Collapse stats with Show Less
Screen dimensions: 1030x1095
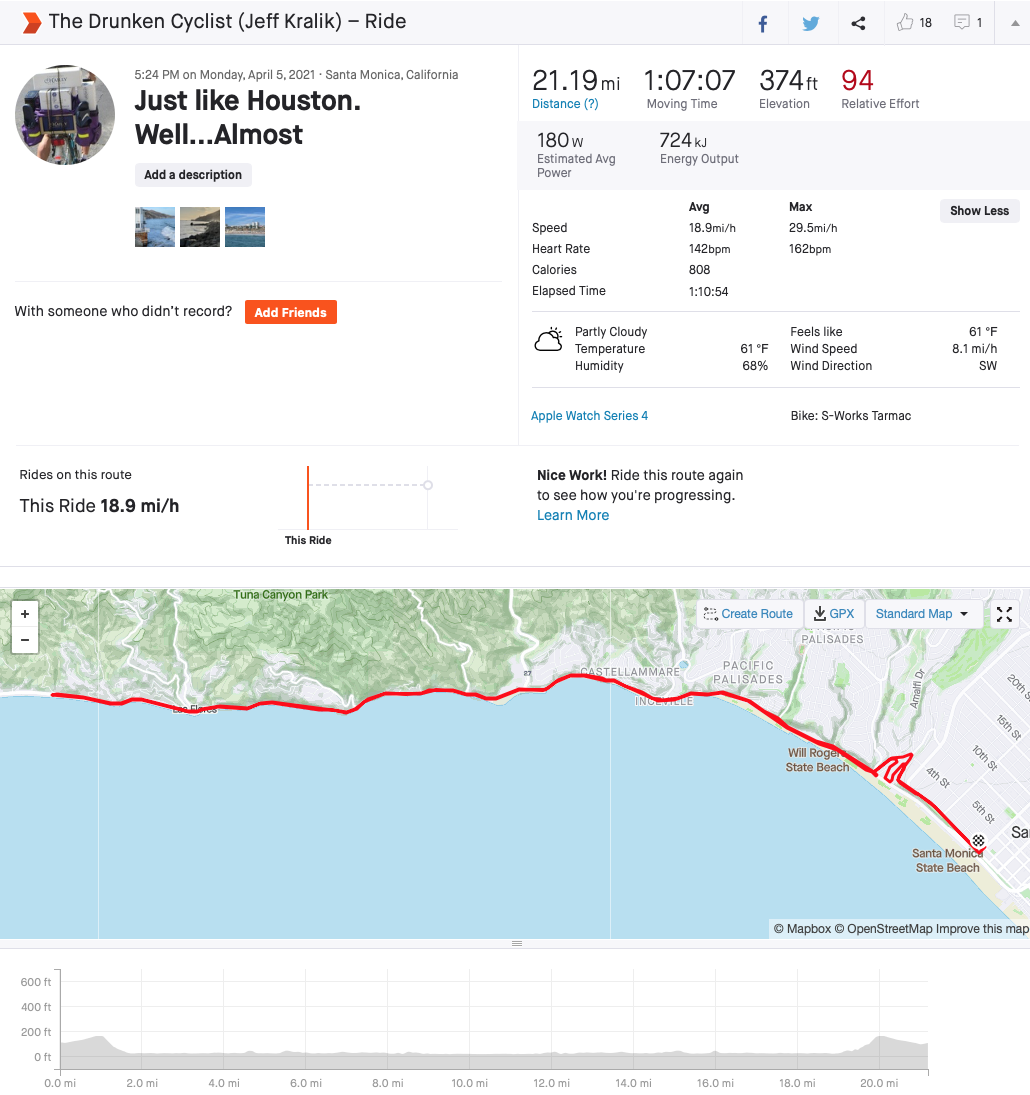click(x=979, y=211)
